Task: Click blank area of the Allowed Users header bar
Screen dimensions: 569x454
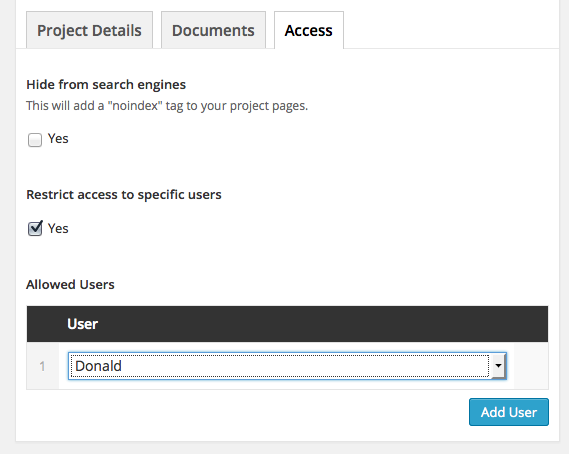Action: [x=323, y=324]
